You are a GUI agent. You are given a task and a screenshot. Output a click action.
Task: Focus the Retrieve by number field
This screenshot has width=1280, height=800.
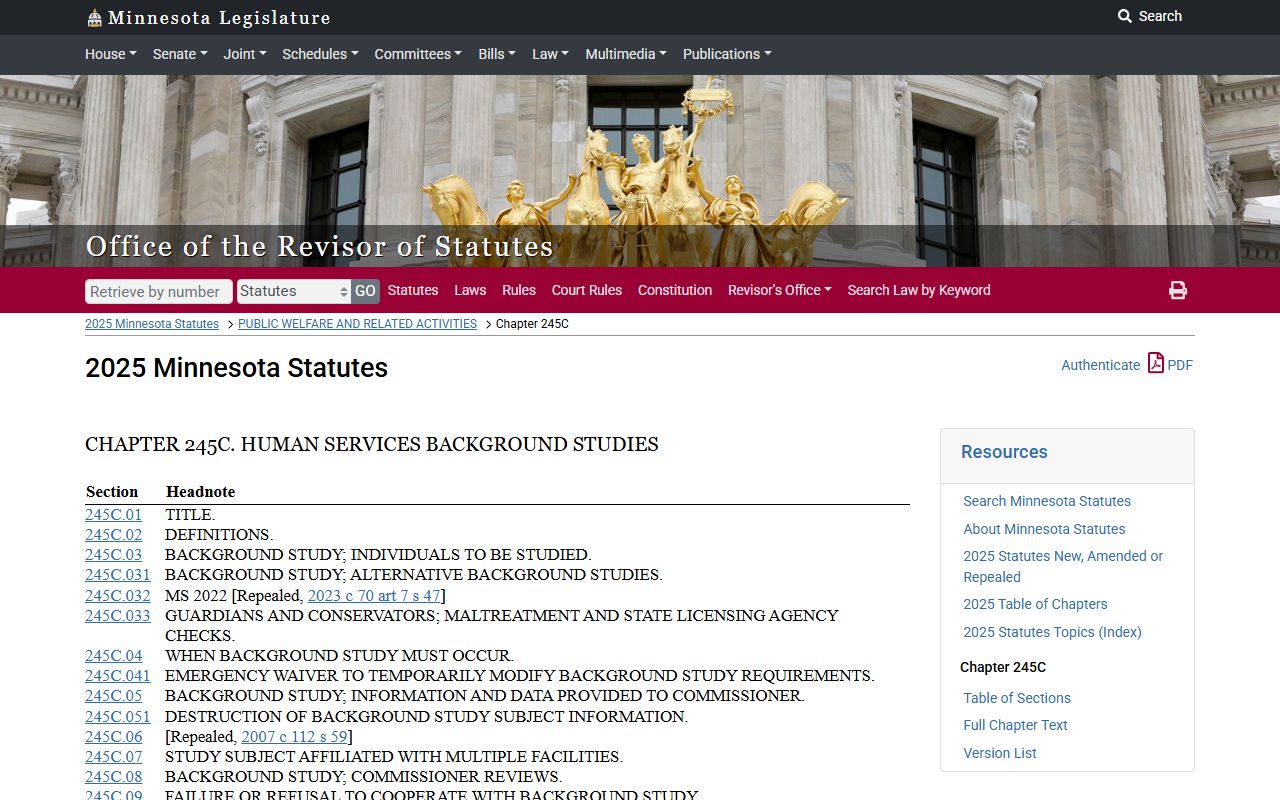pos(159,291)
